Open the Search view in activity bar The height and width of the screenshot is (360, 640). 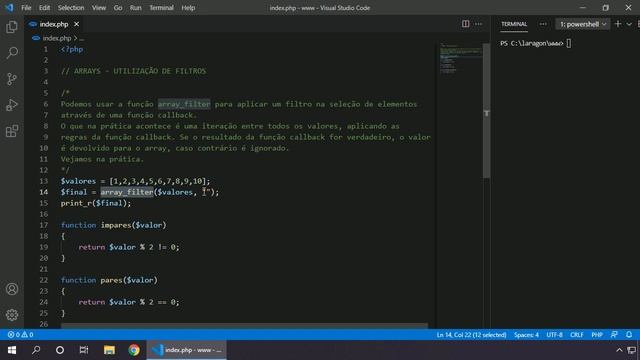[12, 53]
